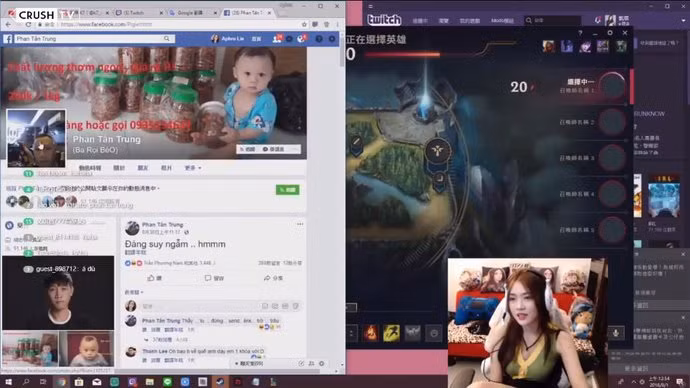690x388 pixels.
Task: Click the Facebook logo in the blue bar
Action: (8, 39)
